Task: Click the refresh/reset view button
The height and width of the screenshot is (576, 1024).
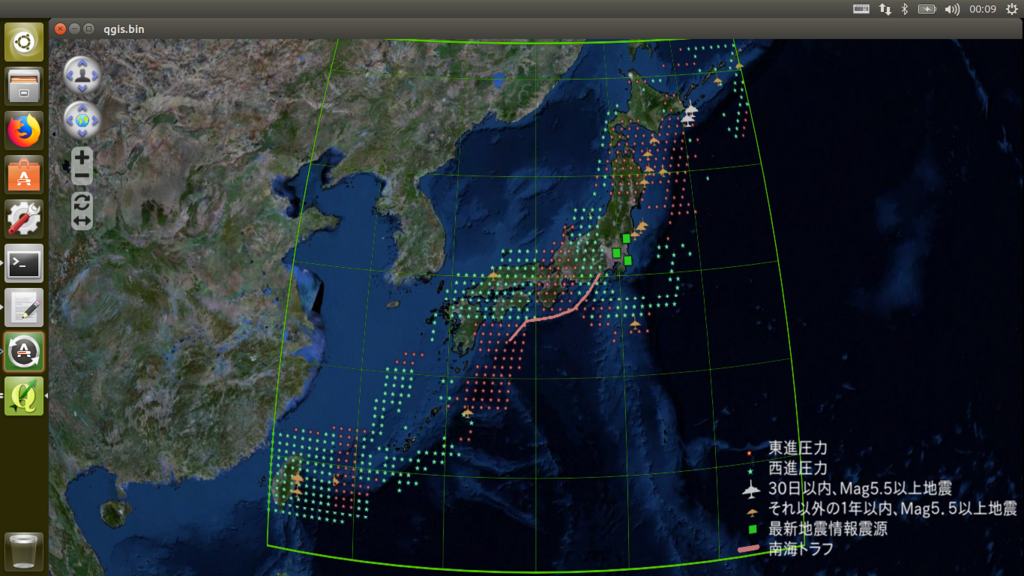Action: pyautogui.click(x=82, y=202)
